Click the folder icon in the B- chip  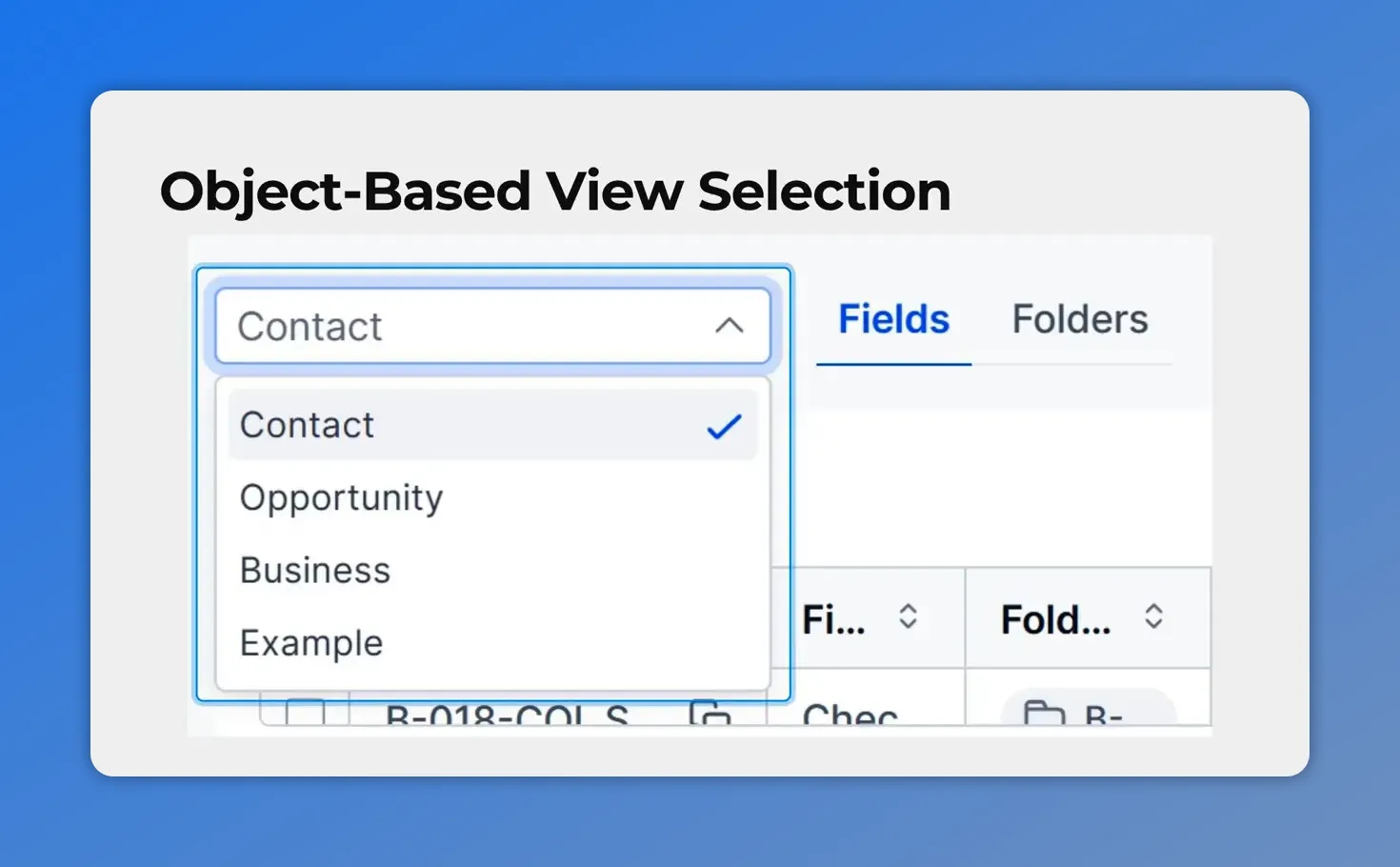click(x=1044, y=715)
